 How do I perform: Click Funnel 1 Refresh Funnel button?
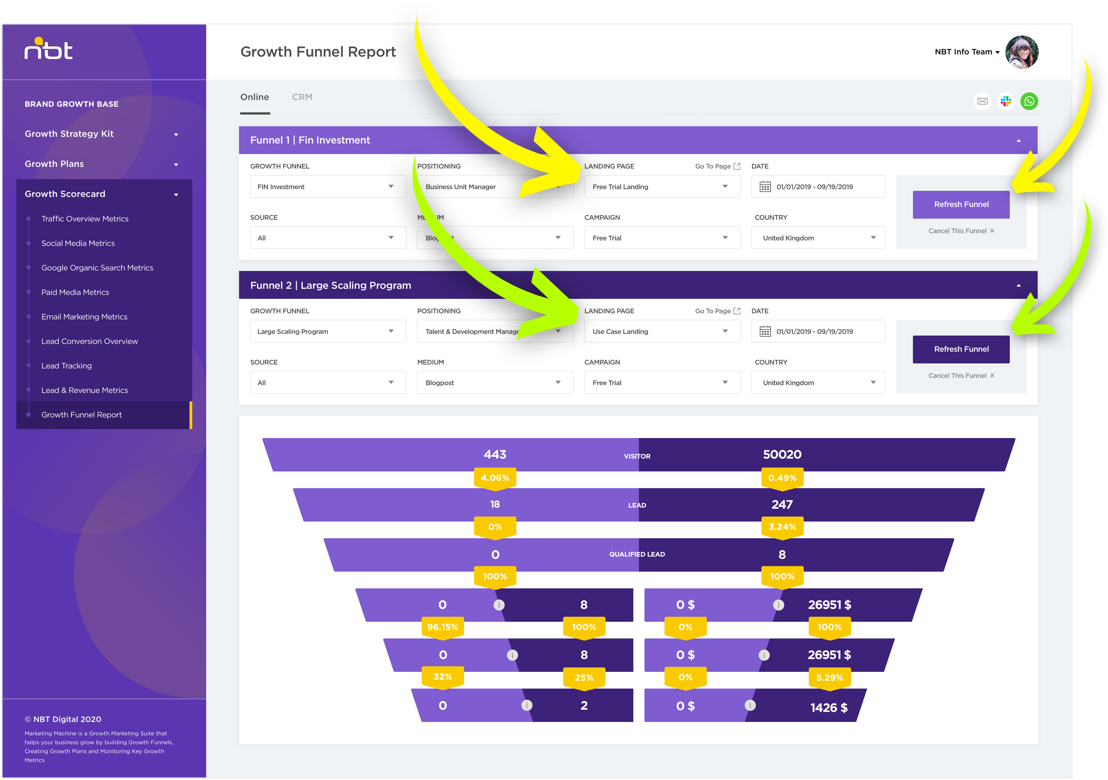961,204
